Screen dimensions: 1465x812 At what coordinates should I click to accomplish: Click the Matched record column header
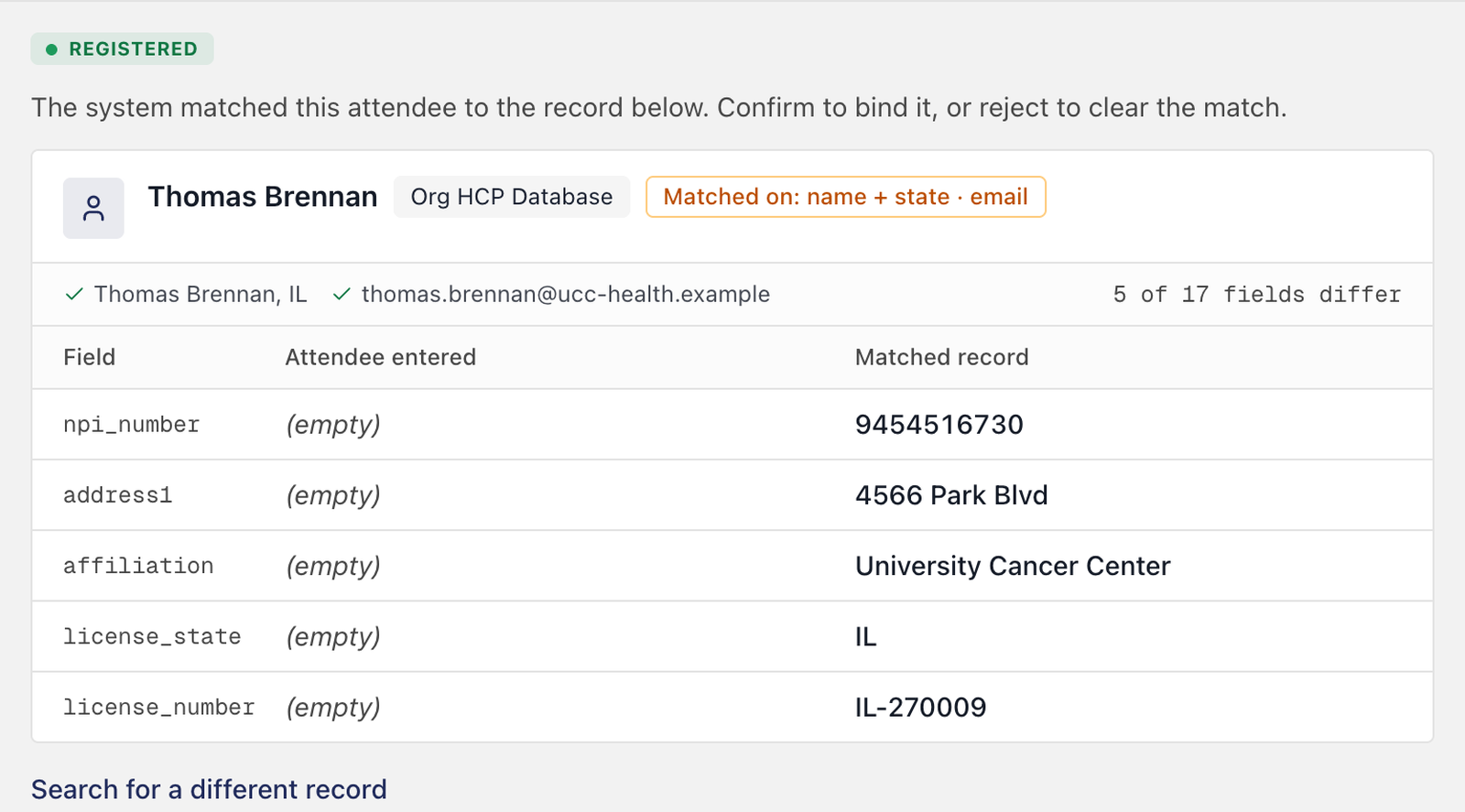click(x=942, y=357)
